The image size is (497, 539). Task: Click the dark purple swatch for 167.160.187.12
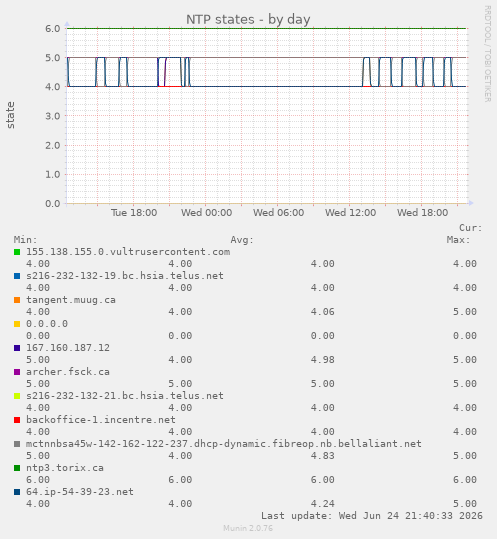17,348
